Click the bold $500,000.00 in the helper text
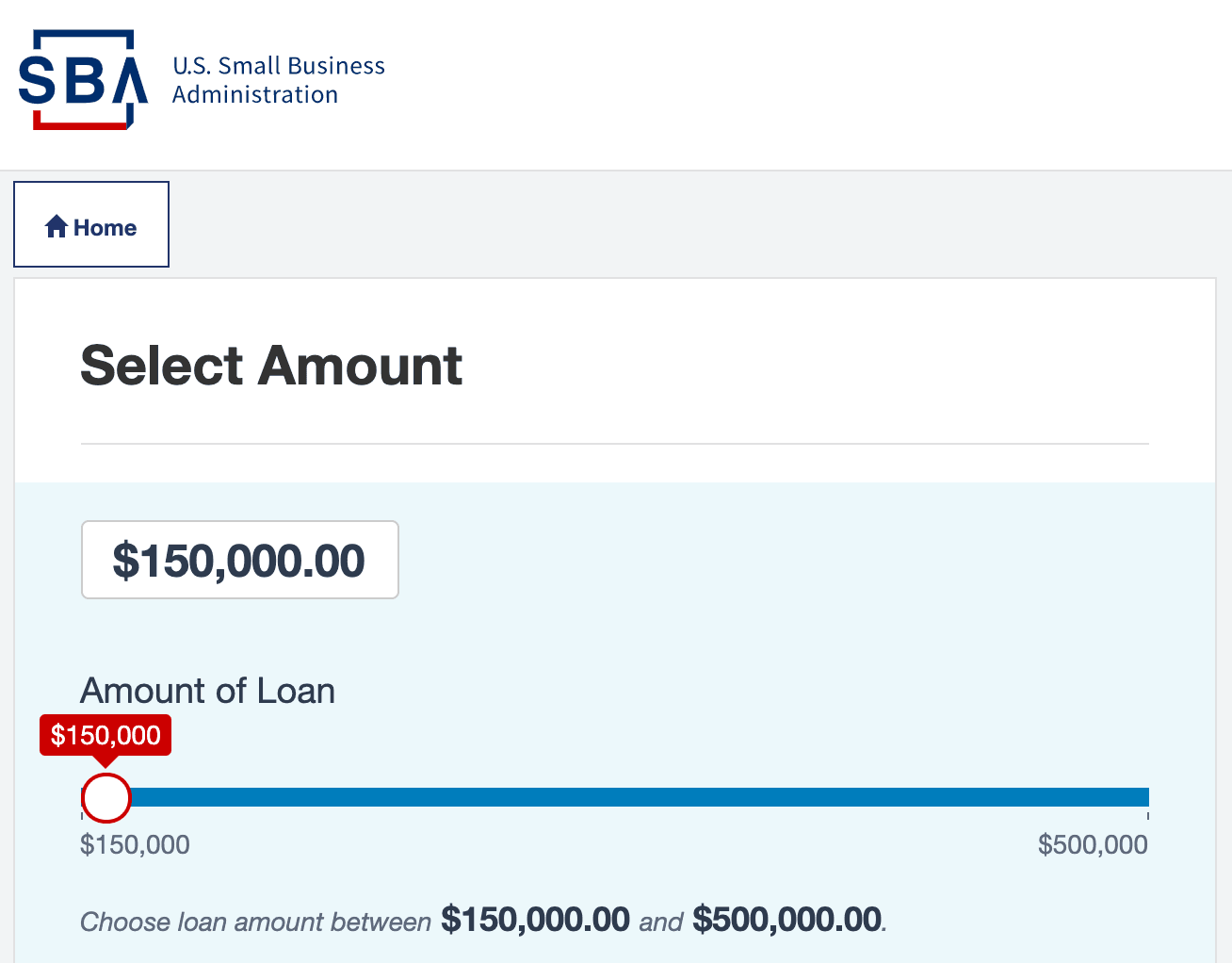The height and width of the screenshot is (963, 1232). point(787,919)
